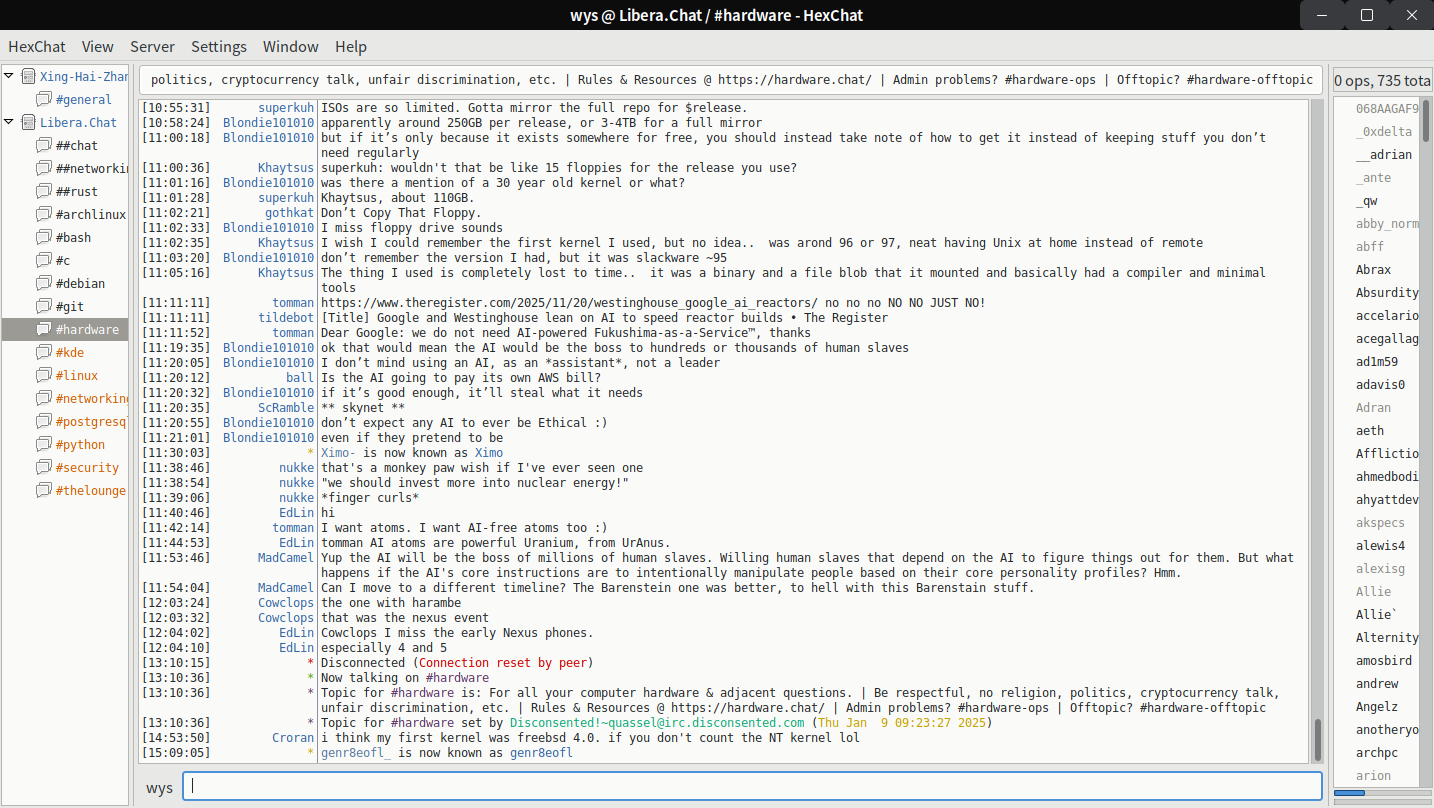
Task: Open the HexChat menu
Action: (x=37, y=46)
